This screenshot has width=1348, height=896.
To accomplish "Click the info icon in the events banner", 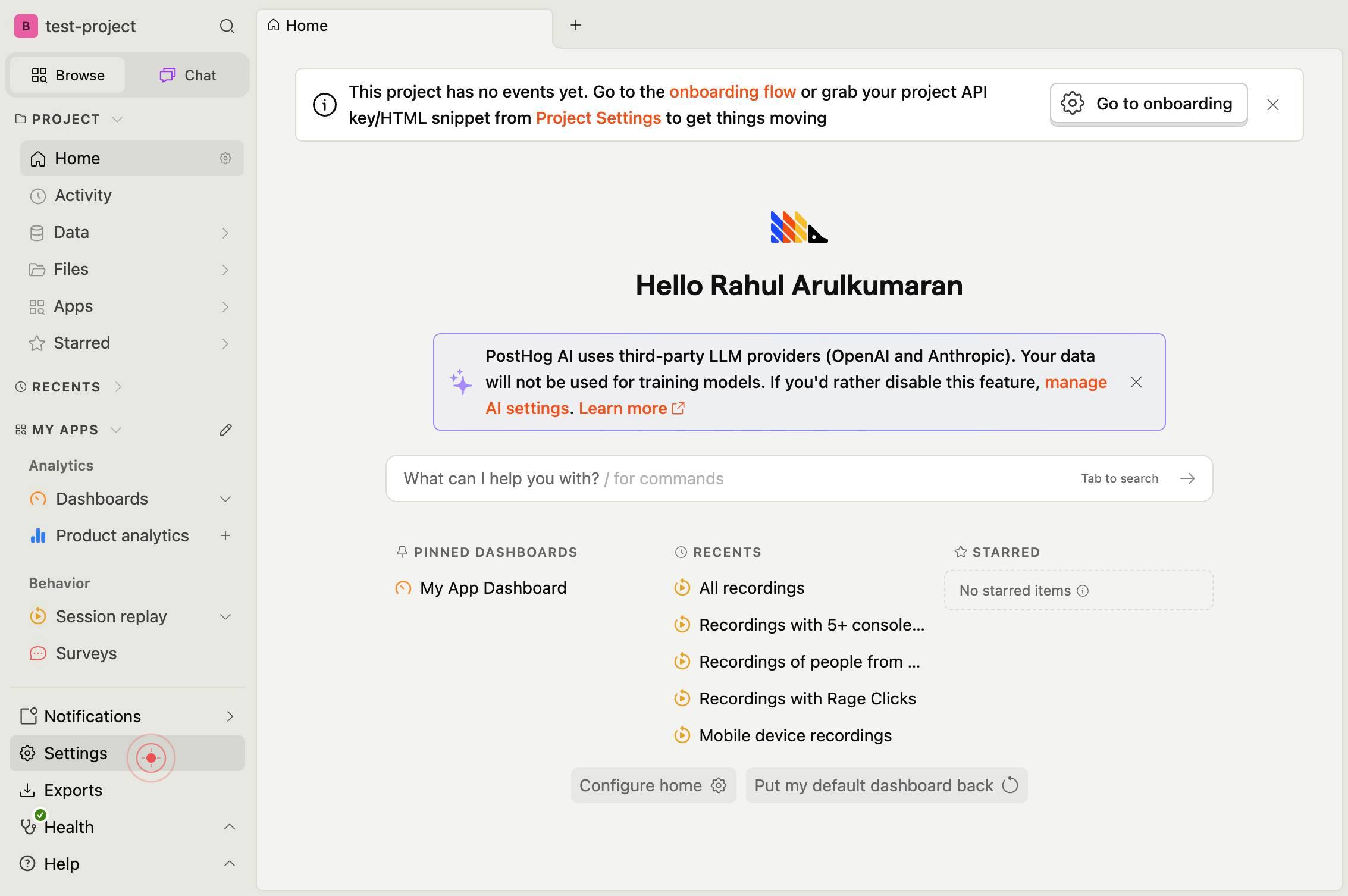I will [325, 105].
